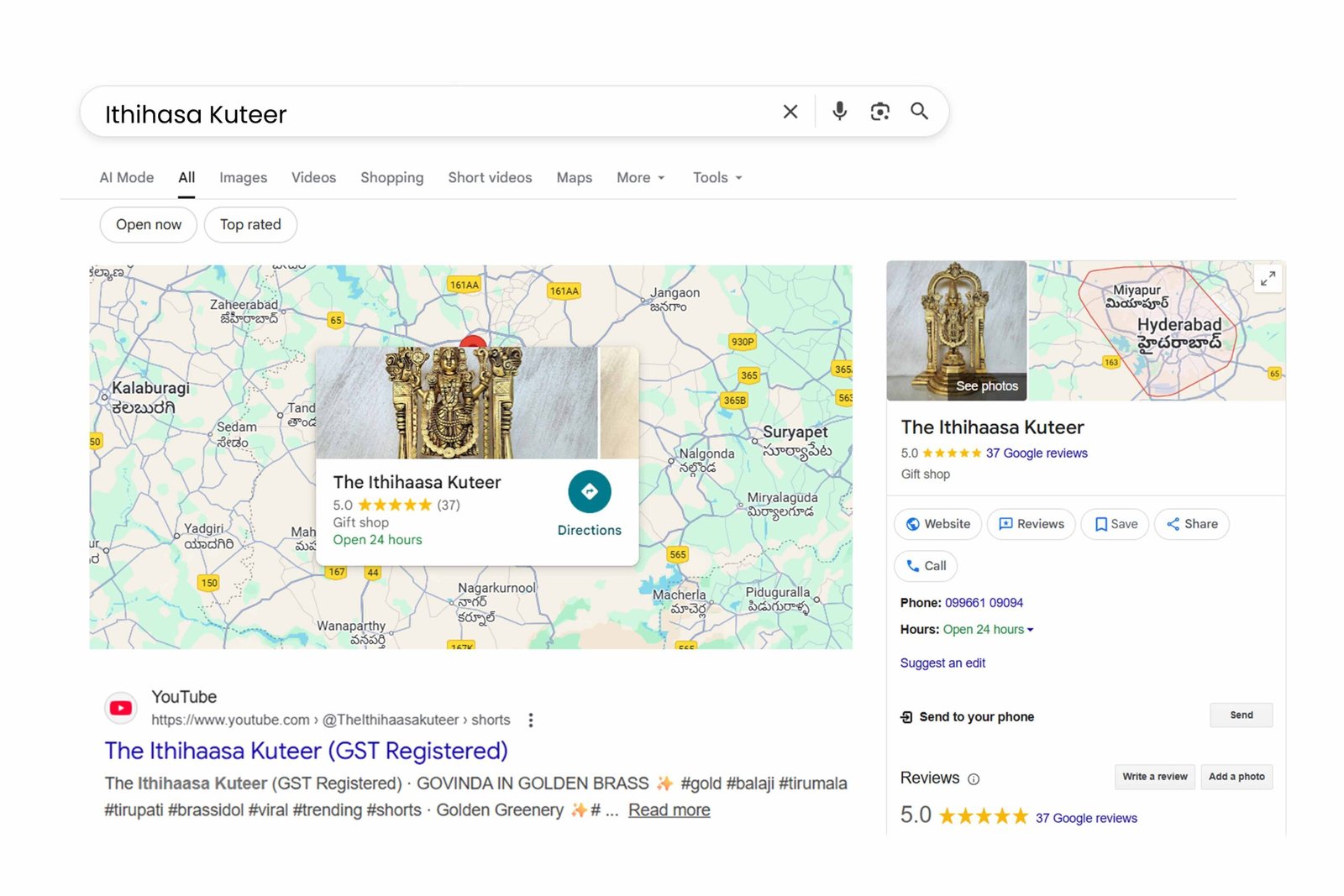
Task: Switch to the Images tab
Action: click(242, 177)
